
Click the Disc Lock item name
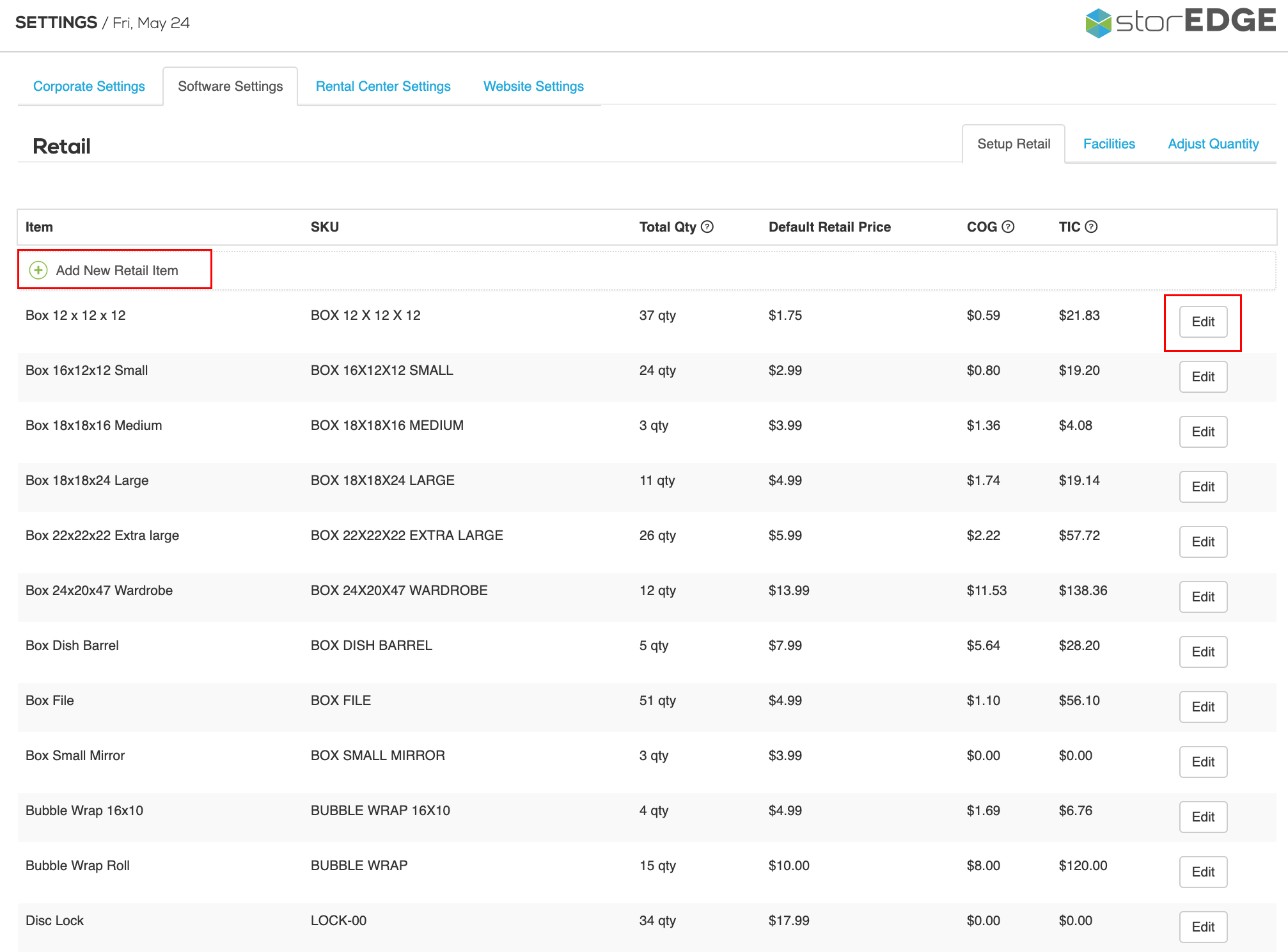point(54,921)
